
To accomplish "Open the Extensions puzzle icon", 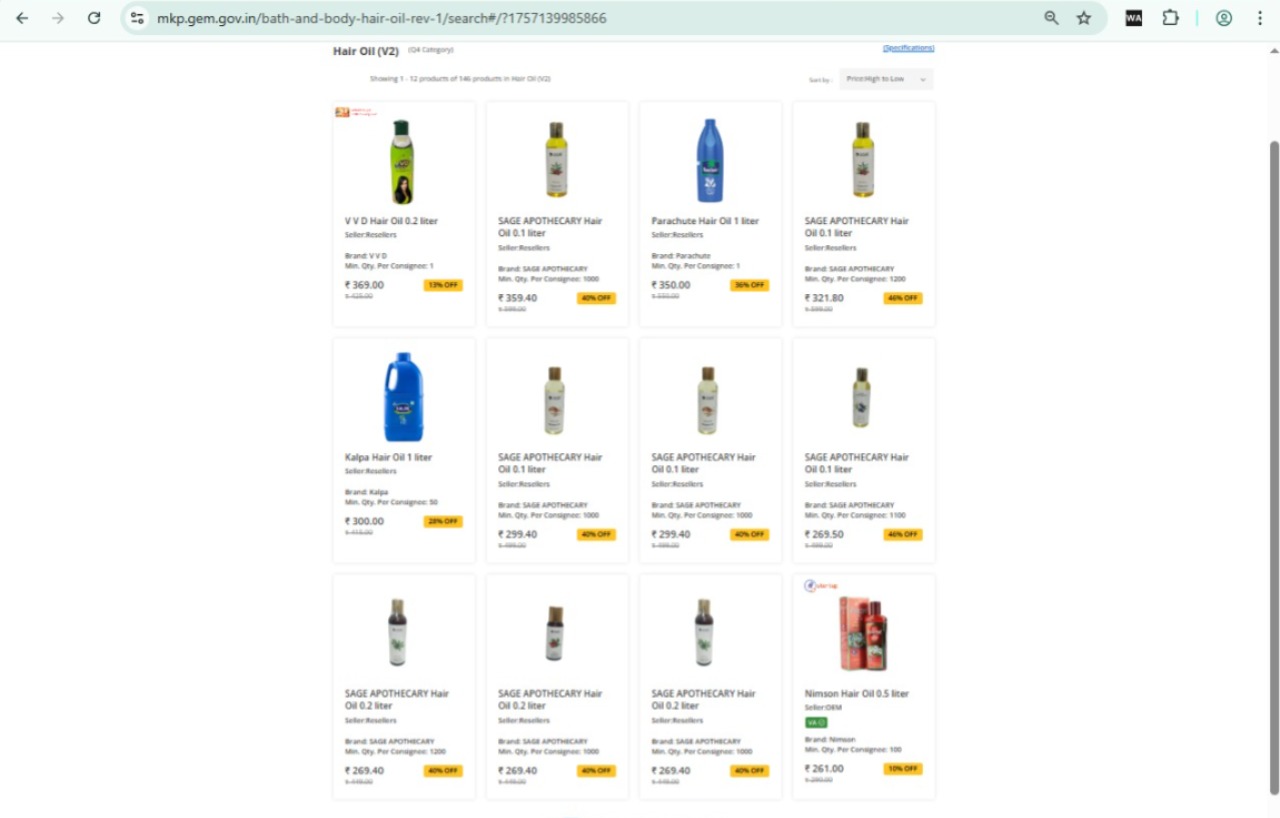I will (1170, 18).
